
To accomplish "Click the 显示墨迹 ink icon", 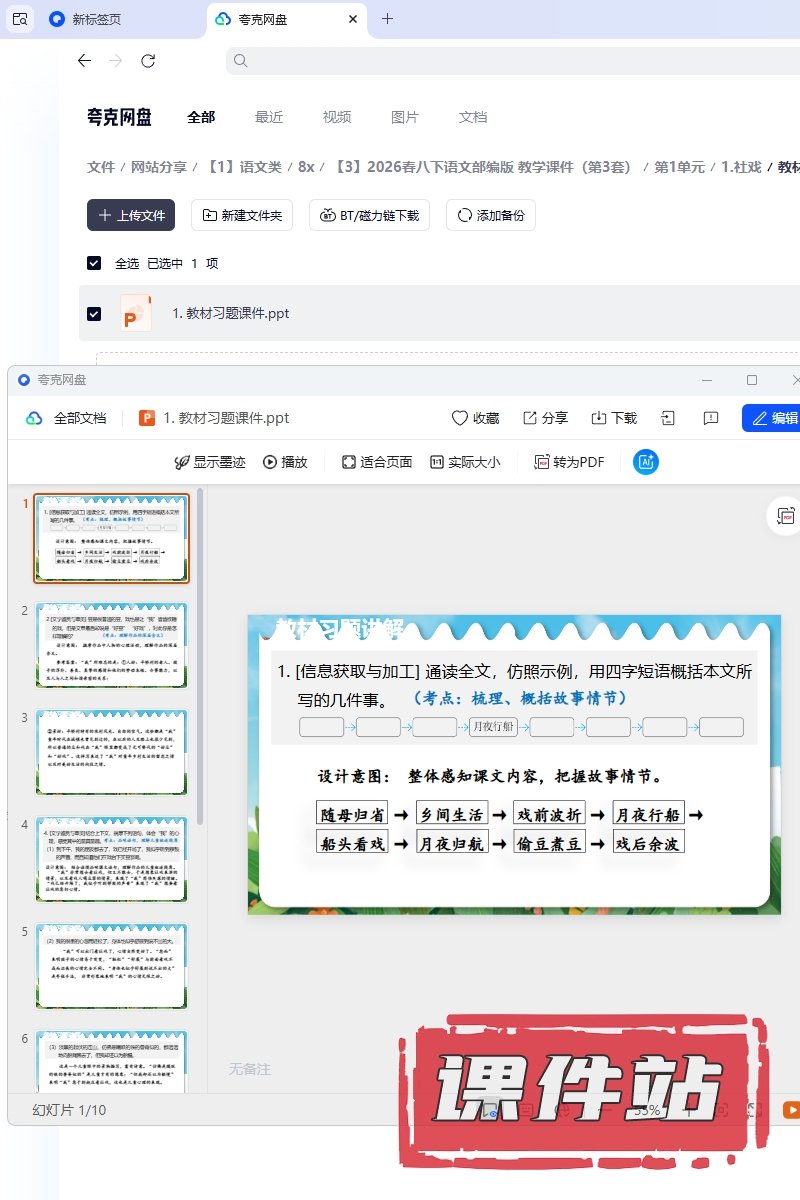I will tap(182, 462).
